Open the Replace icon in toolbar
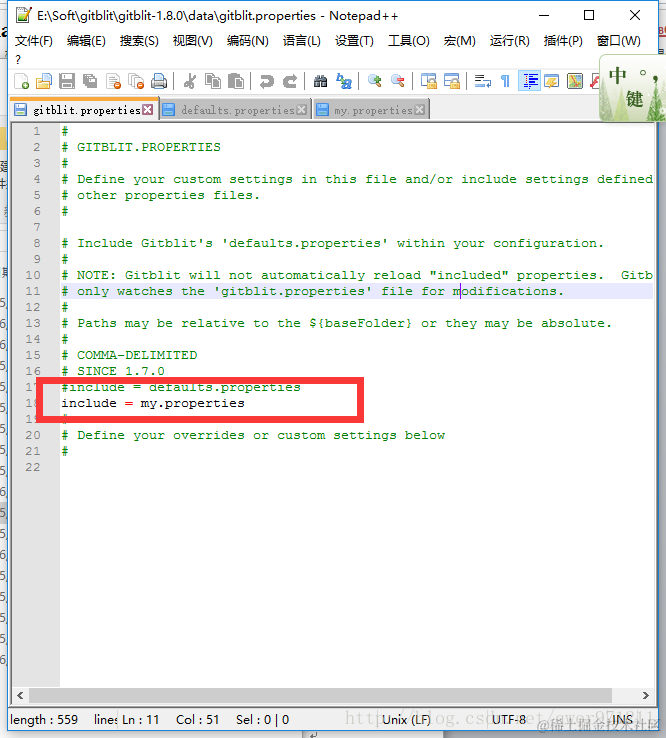Screen dimensions: 666x738 tap(344, 81)
